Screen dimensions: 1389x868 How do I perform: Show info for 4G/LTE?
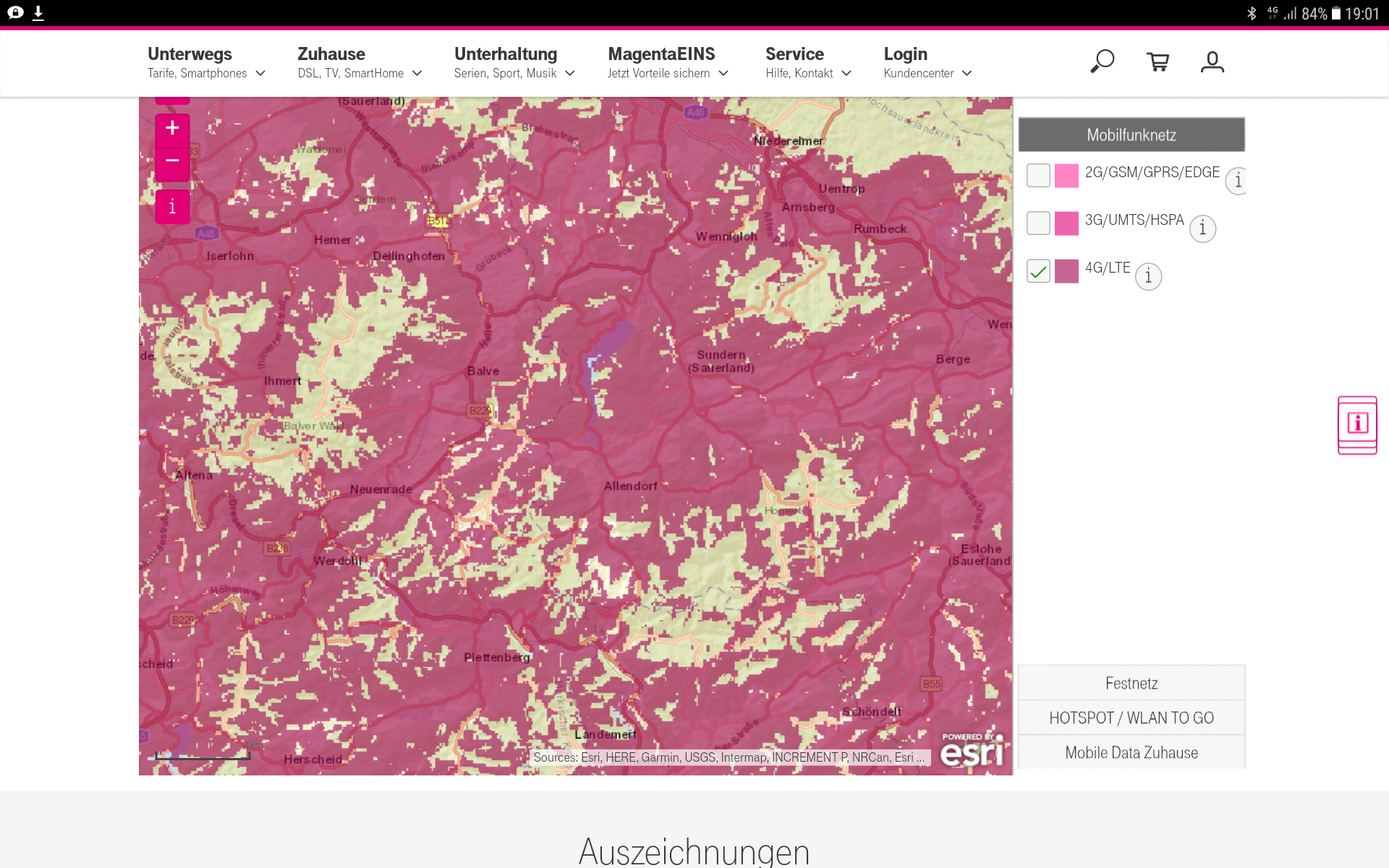[1148, 276]
